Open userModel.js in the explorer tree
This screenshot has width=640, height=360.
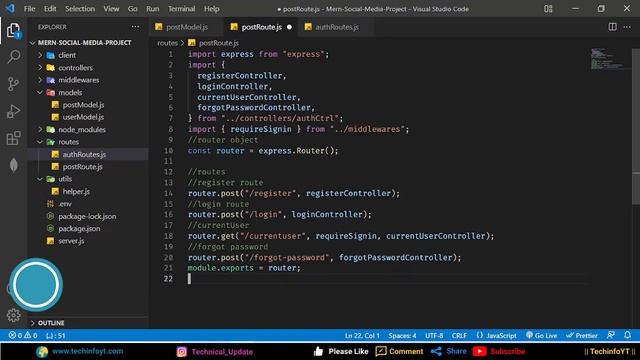click(83, 117)
